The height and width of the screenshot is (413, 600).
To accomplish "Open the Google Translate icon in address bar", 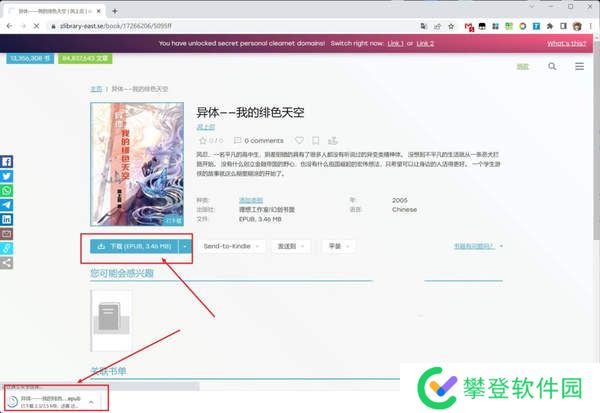I will [x=424, y=26].
